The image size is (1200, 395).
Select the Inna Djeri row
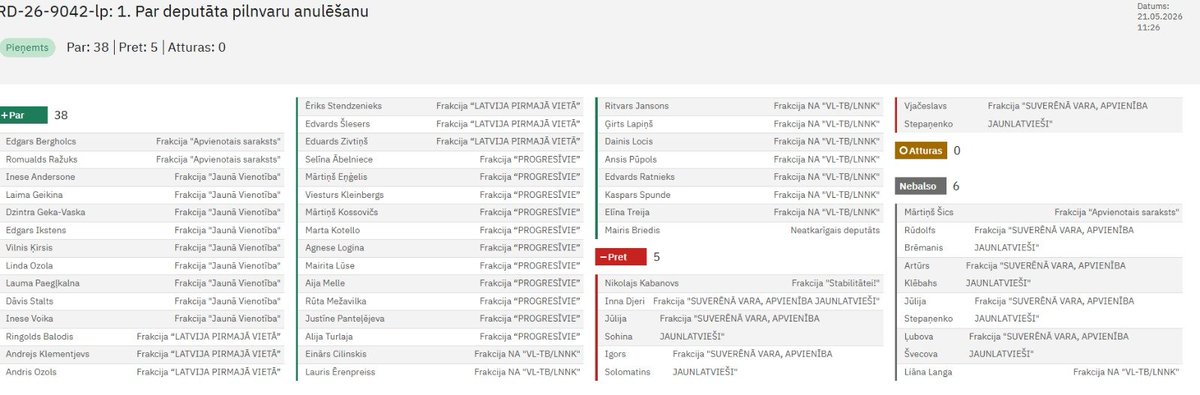(740, 301)
